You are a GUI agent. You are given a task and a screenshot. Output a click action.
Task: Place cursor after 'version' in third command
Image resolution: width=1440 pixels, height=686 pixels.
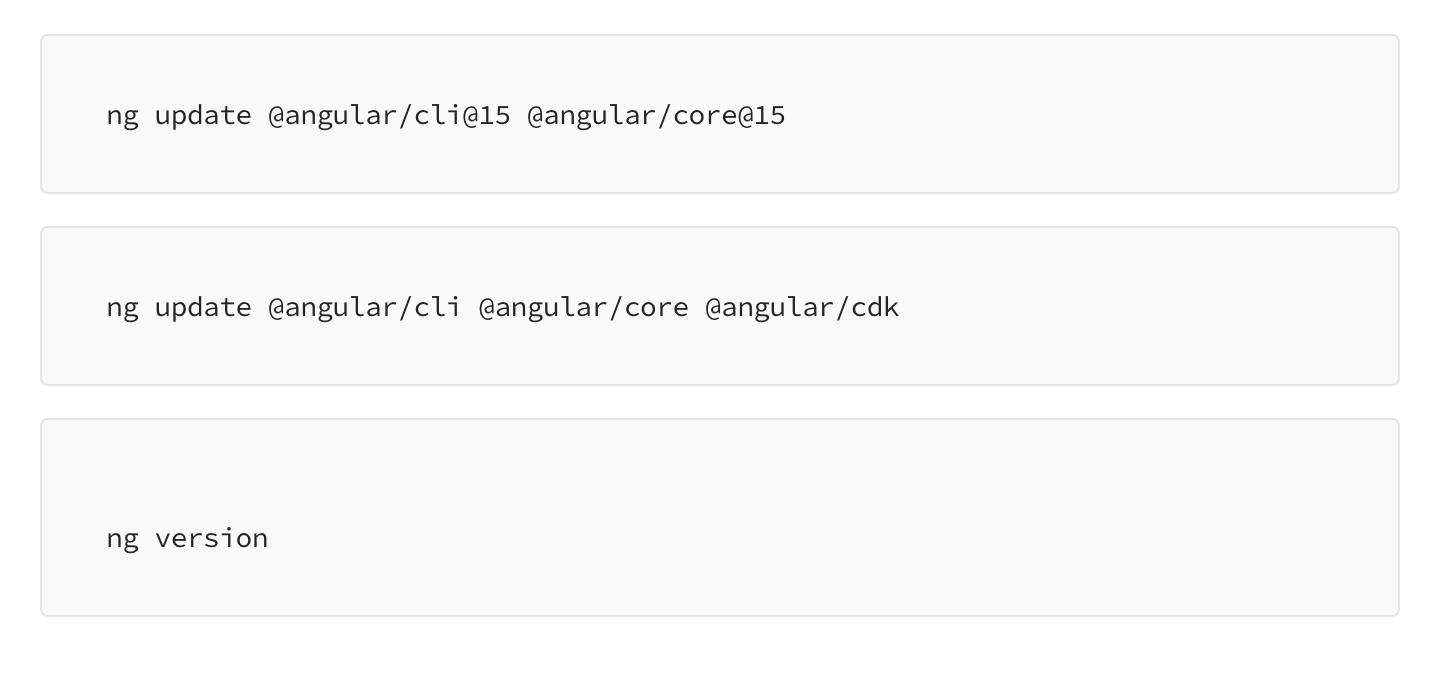coord(269,539)
